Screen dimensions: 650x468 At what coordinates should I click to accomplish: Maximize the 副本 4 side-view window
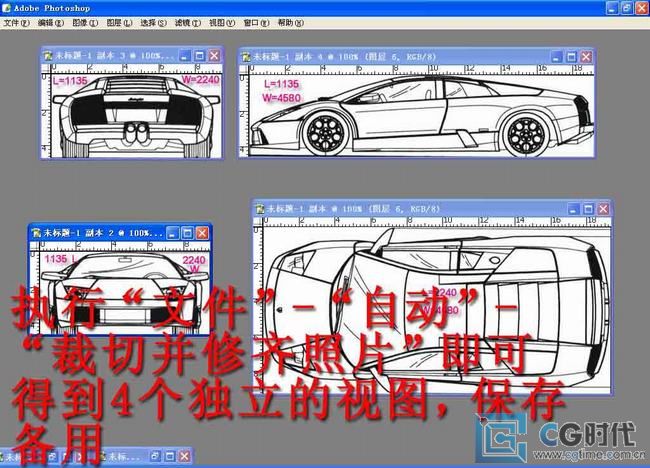pos(572,57)
